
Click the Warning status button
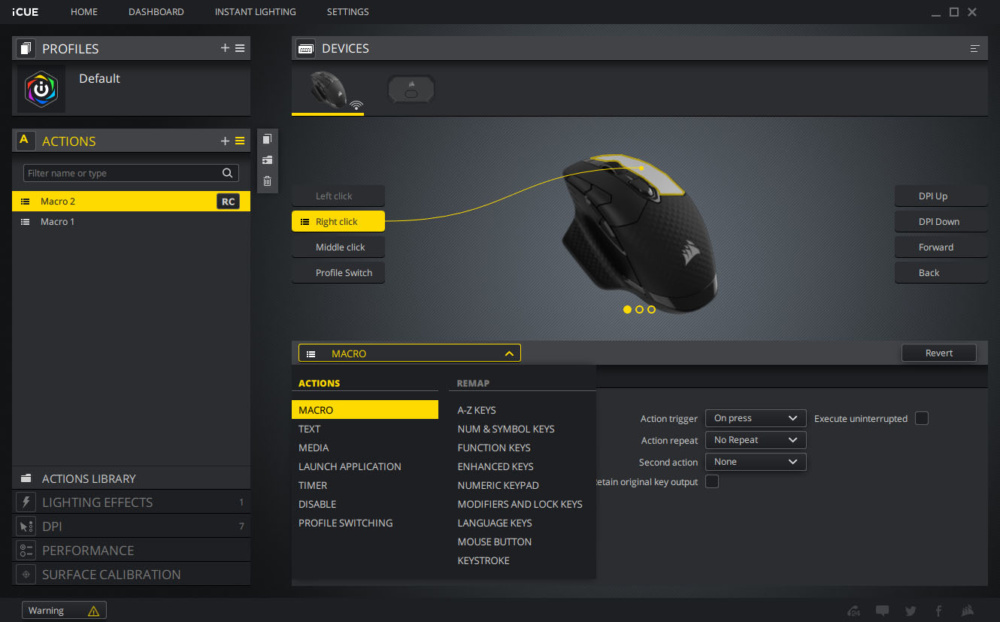coord(64,611)
